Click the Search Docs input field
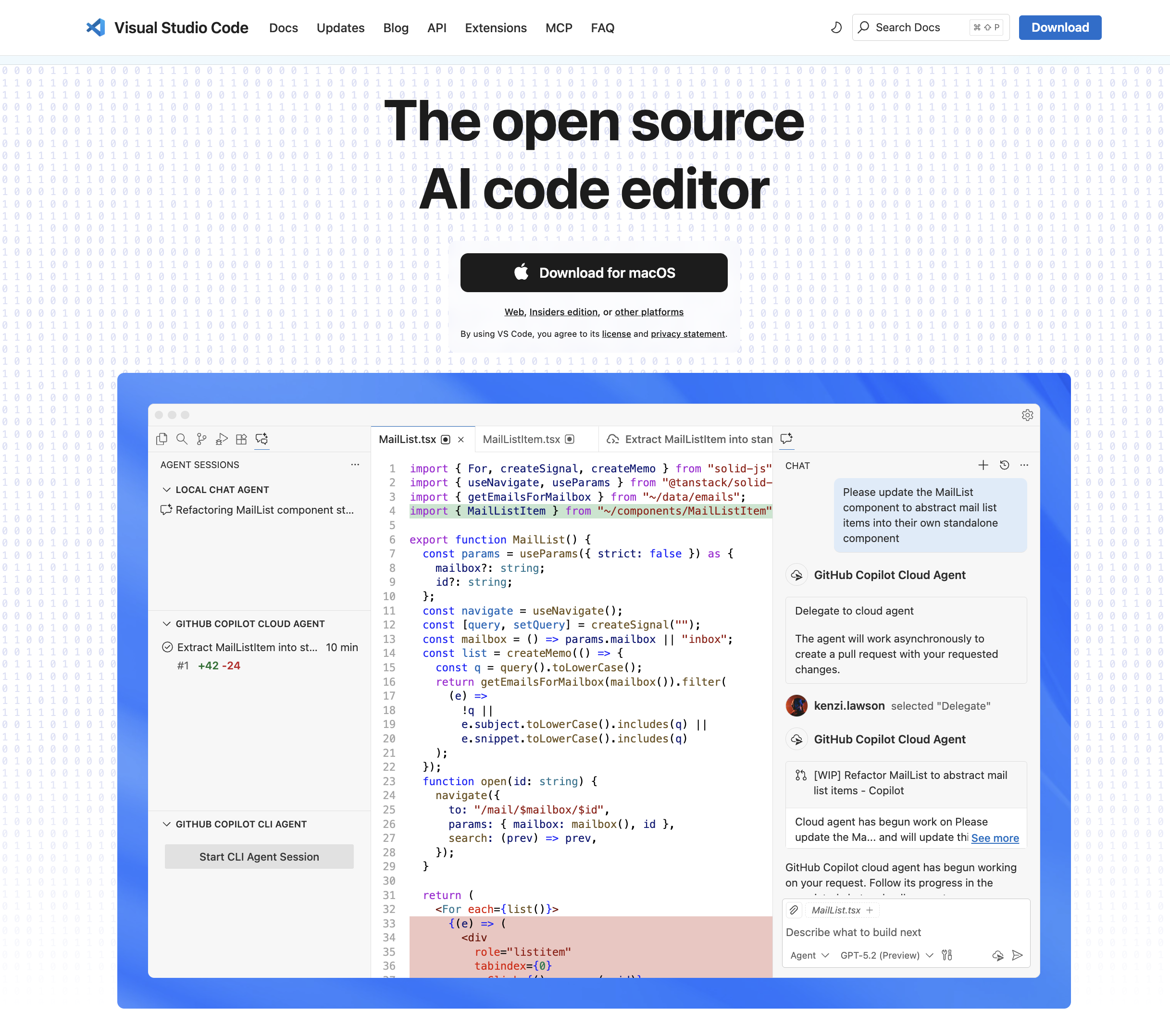The height and width of the screenshot is (1036, 1170). (x=930, y=27)
